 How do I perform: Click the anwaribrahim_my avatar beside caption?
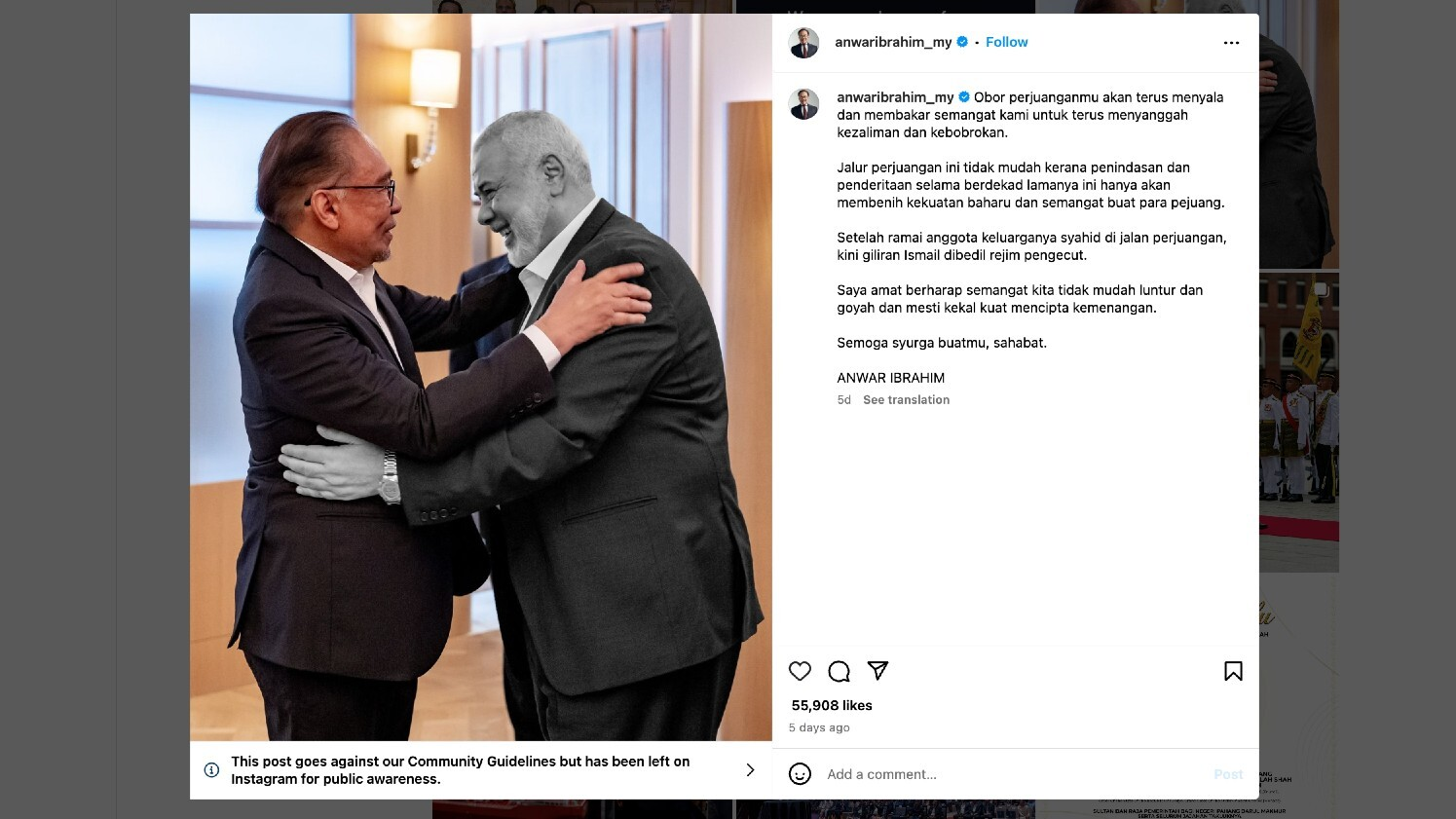point(803,104)
